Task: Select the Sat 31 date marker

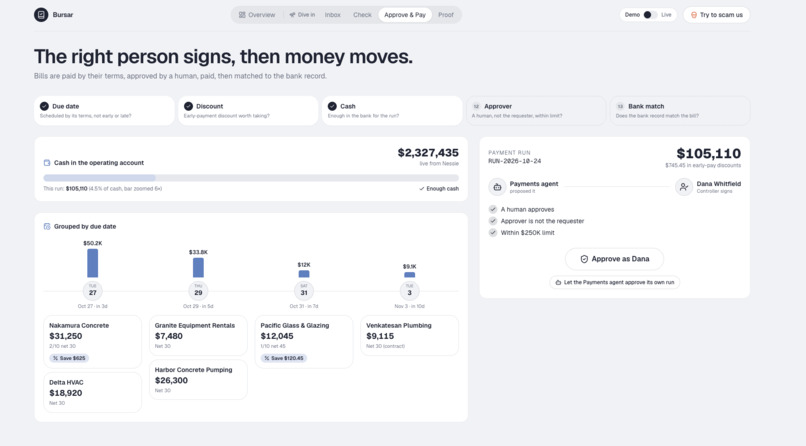Action: click(x=304, y=291)
